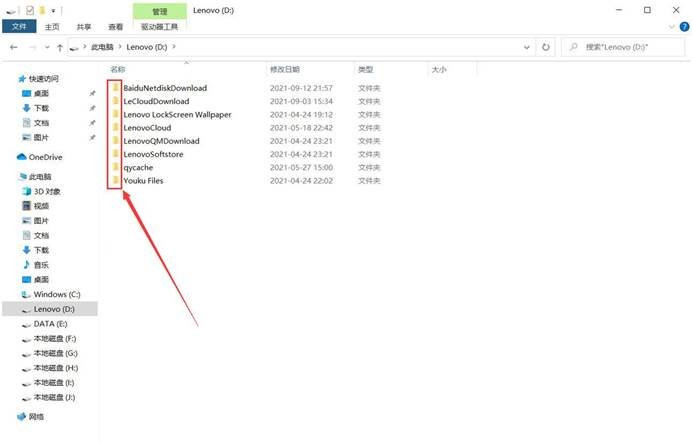This screenshot has width=692, height=443.
Task: Open the BaiduNetdiskDownload folder icon
Action: [115, 88]
